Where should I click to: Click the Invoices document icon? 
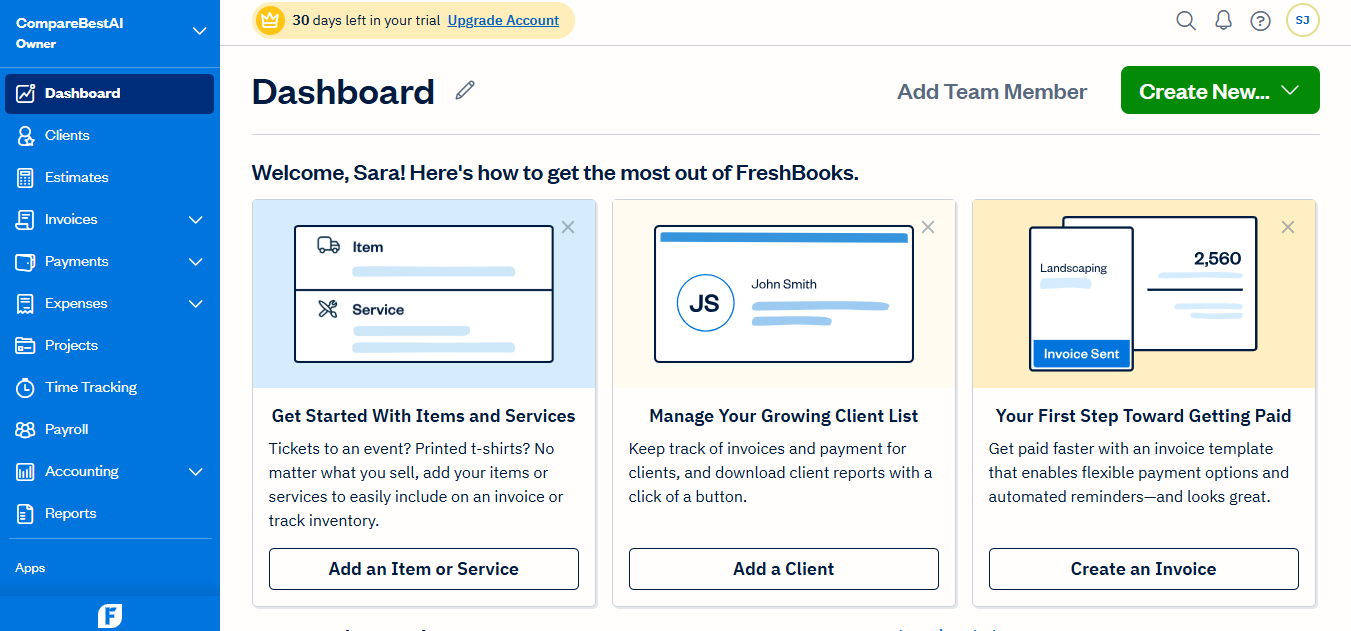(26, 220)
